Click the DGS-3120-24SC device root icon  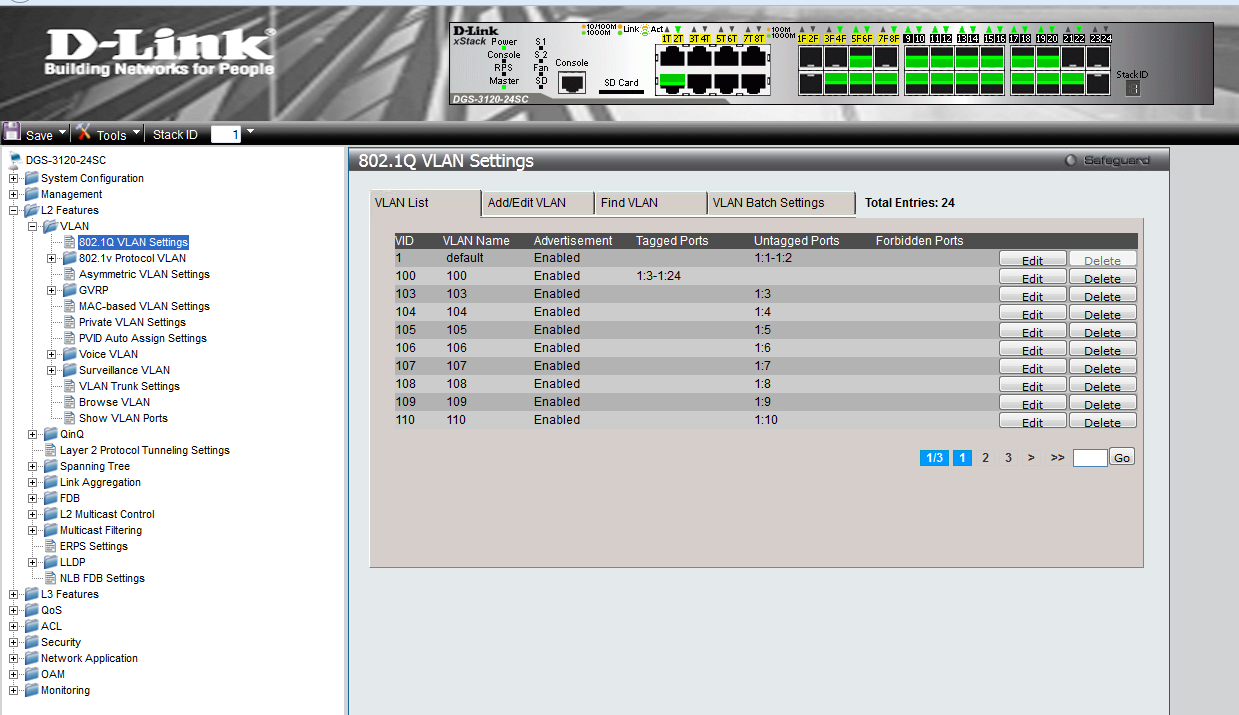point(15,160)
